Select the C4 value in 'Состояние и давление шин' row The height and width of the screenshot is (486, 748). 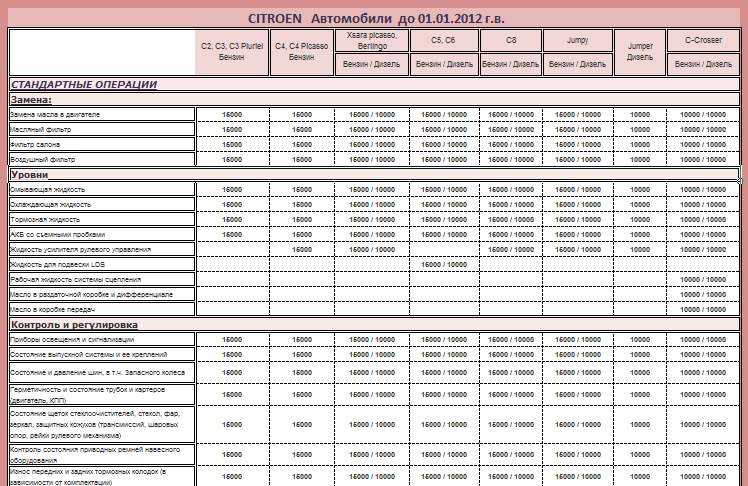click(x=302, y=372)
